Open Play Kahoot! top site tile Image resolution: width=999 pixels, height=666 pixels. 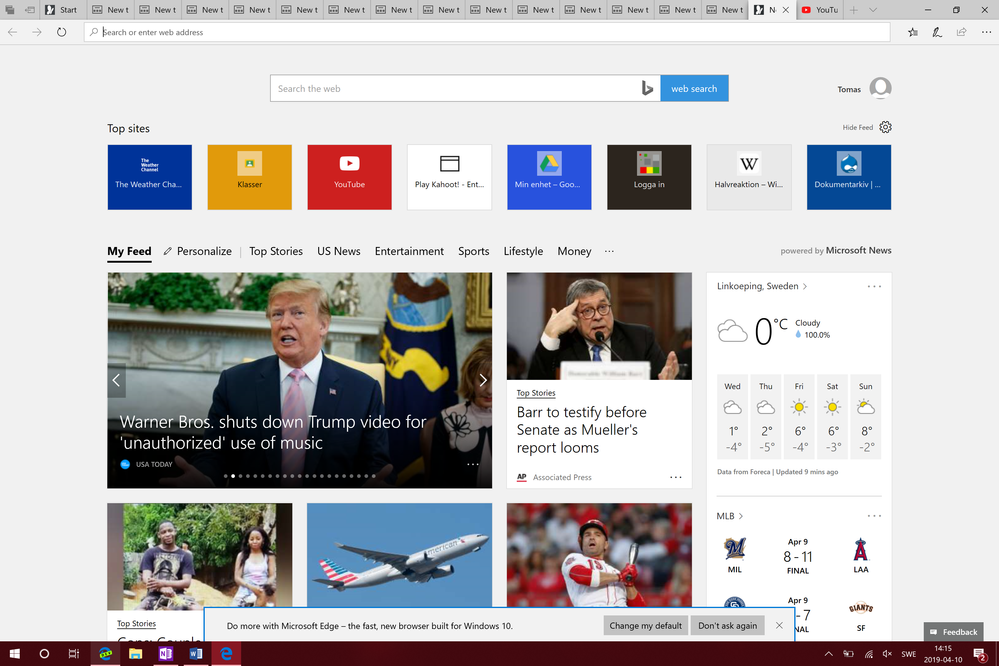449,177
